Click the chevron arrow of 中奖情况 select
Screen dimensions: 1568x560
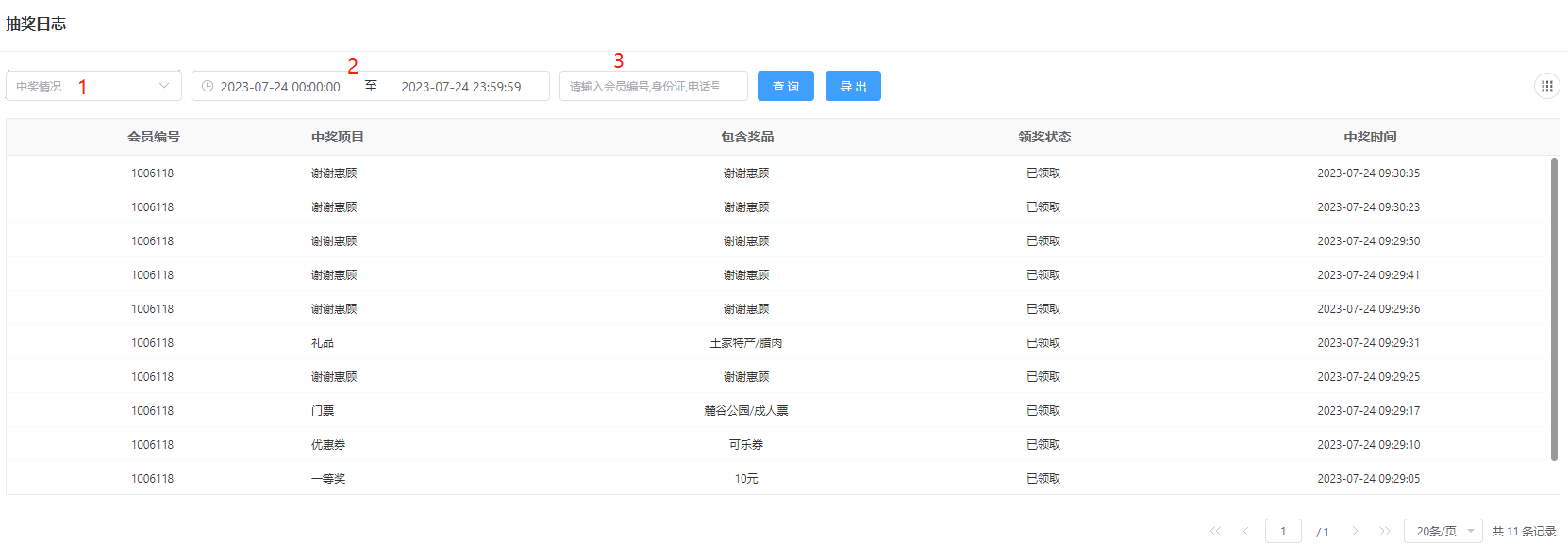[x=164, y=87]
